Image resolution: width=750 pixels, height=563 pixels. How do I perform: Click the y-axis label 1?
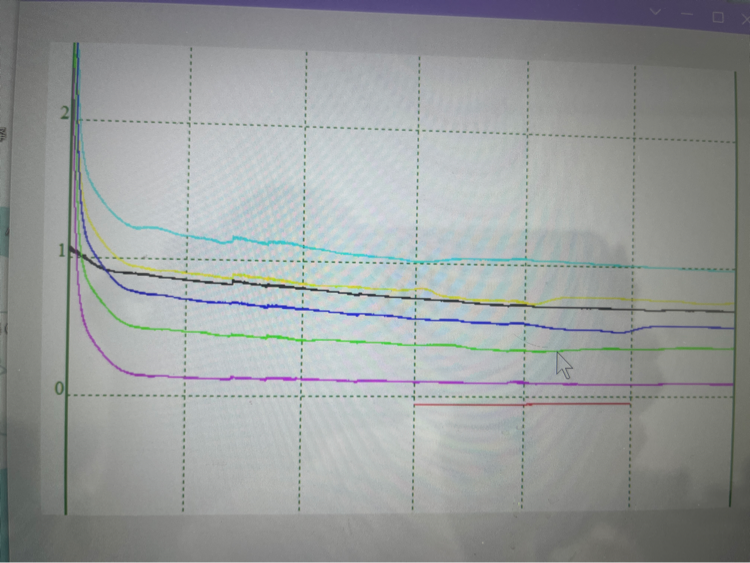[x=62, y=251]
